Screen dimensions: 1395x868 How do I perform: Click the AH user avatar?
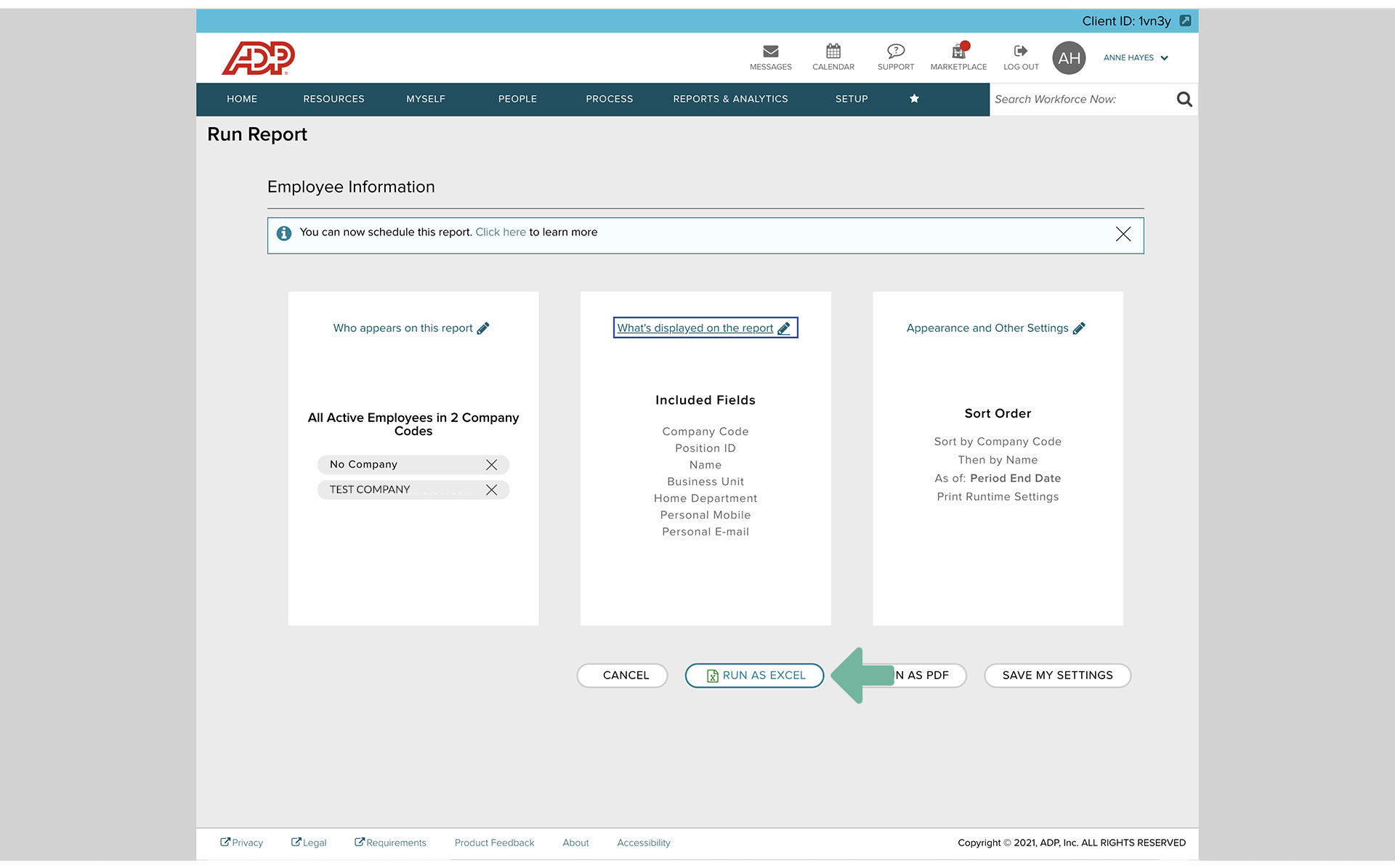1069,58
